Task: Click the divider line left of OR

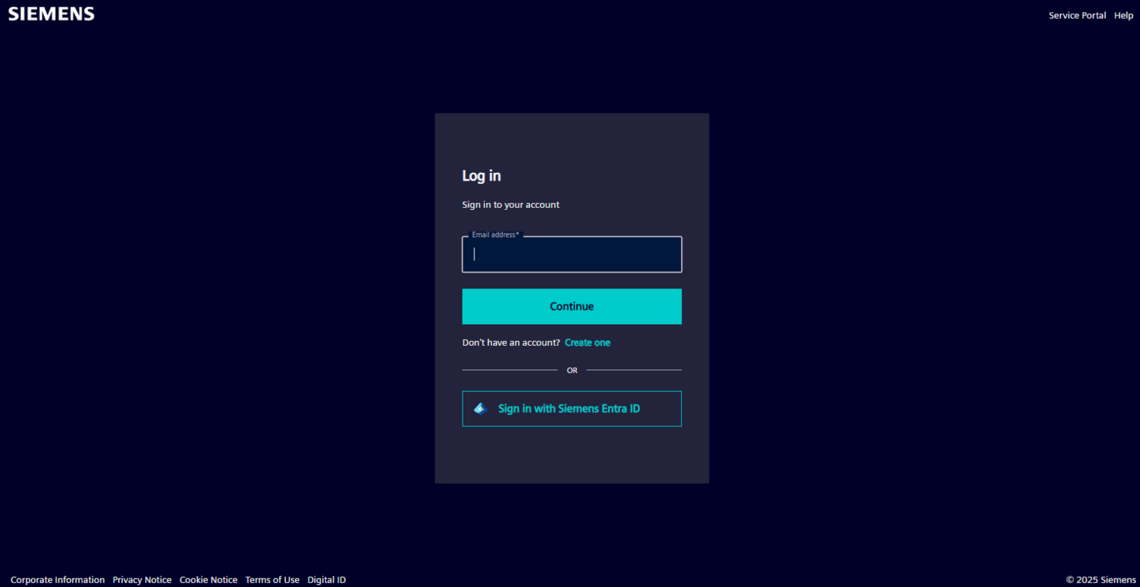Action: [509, 370]
